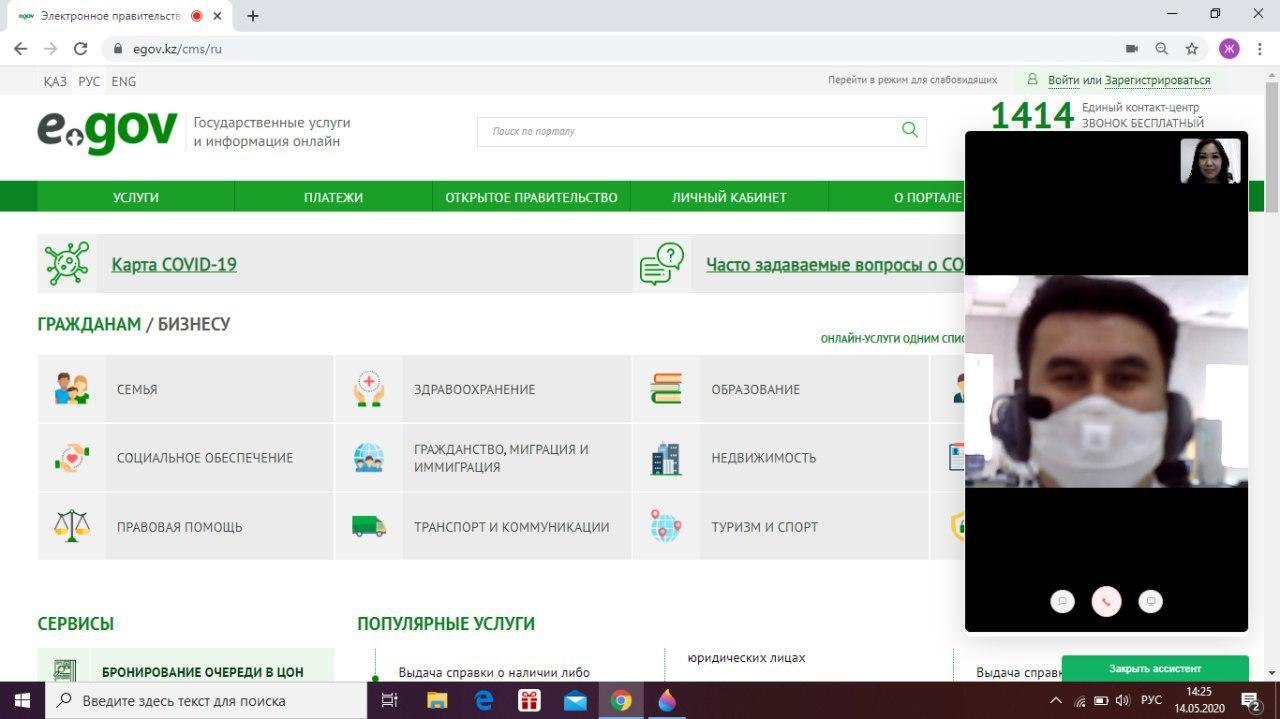Switch interface language to ENG
This screenshot has width=1280, height=719.
pos(123,81)
